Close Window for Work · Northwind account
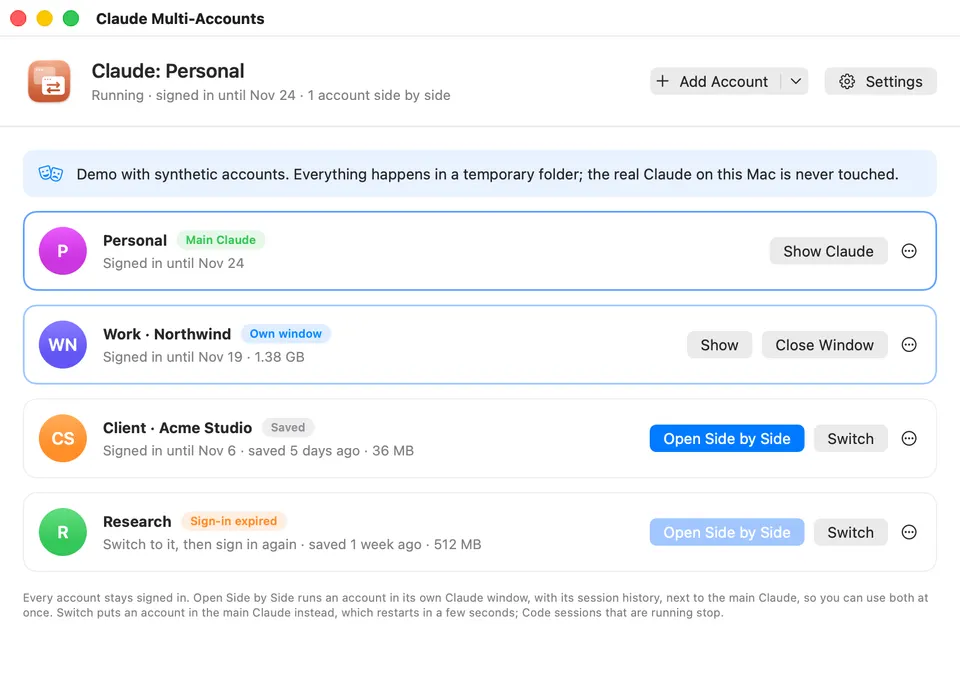Image resolution: width=960 pixels, height=688 pixels. 825,345
